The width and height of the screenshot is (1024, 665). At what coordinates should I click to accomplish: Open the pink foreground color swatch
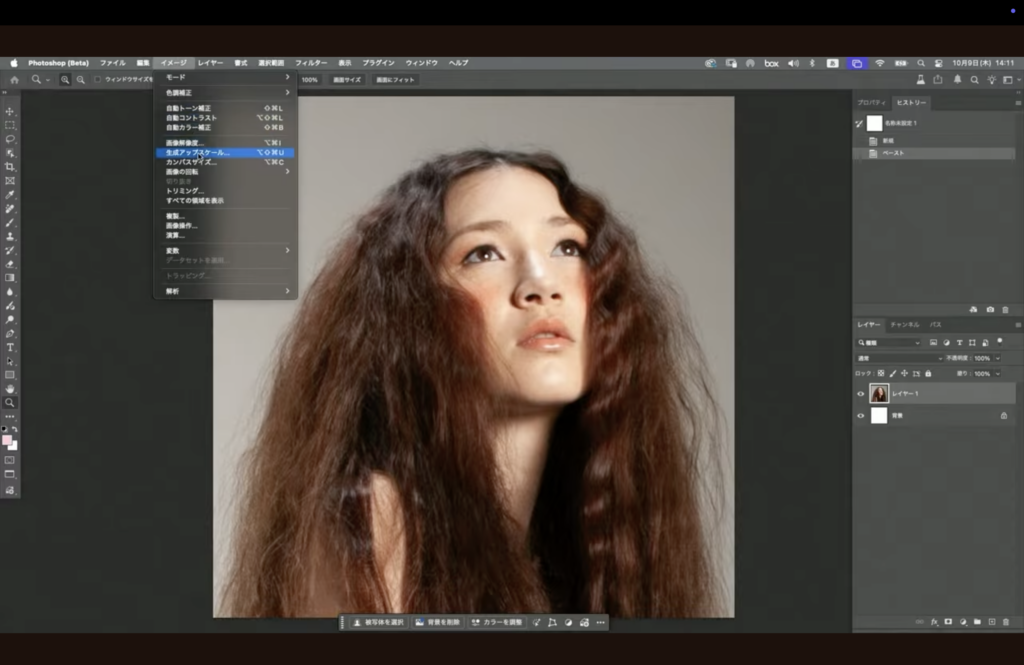pos(7,440)
